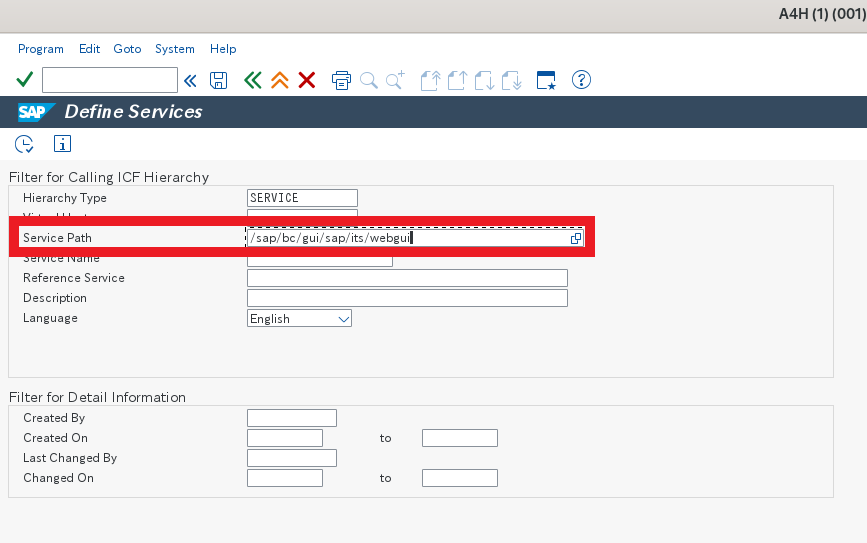Confirm with the green checkmark Enter icon

click(x=24, y=80)
